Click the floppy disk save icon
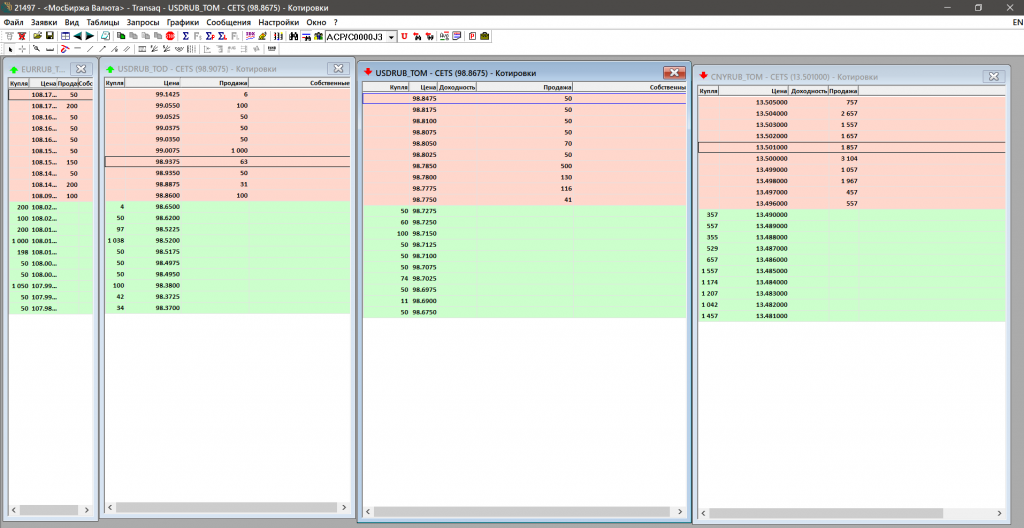 (x=50, y=36)
